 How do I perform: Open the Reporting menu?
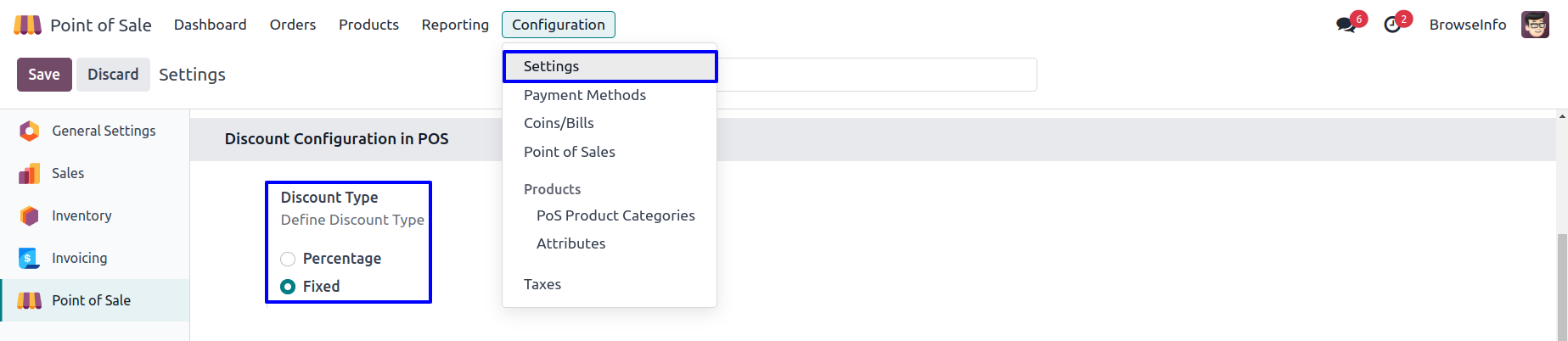pos(455,25)
